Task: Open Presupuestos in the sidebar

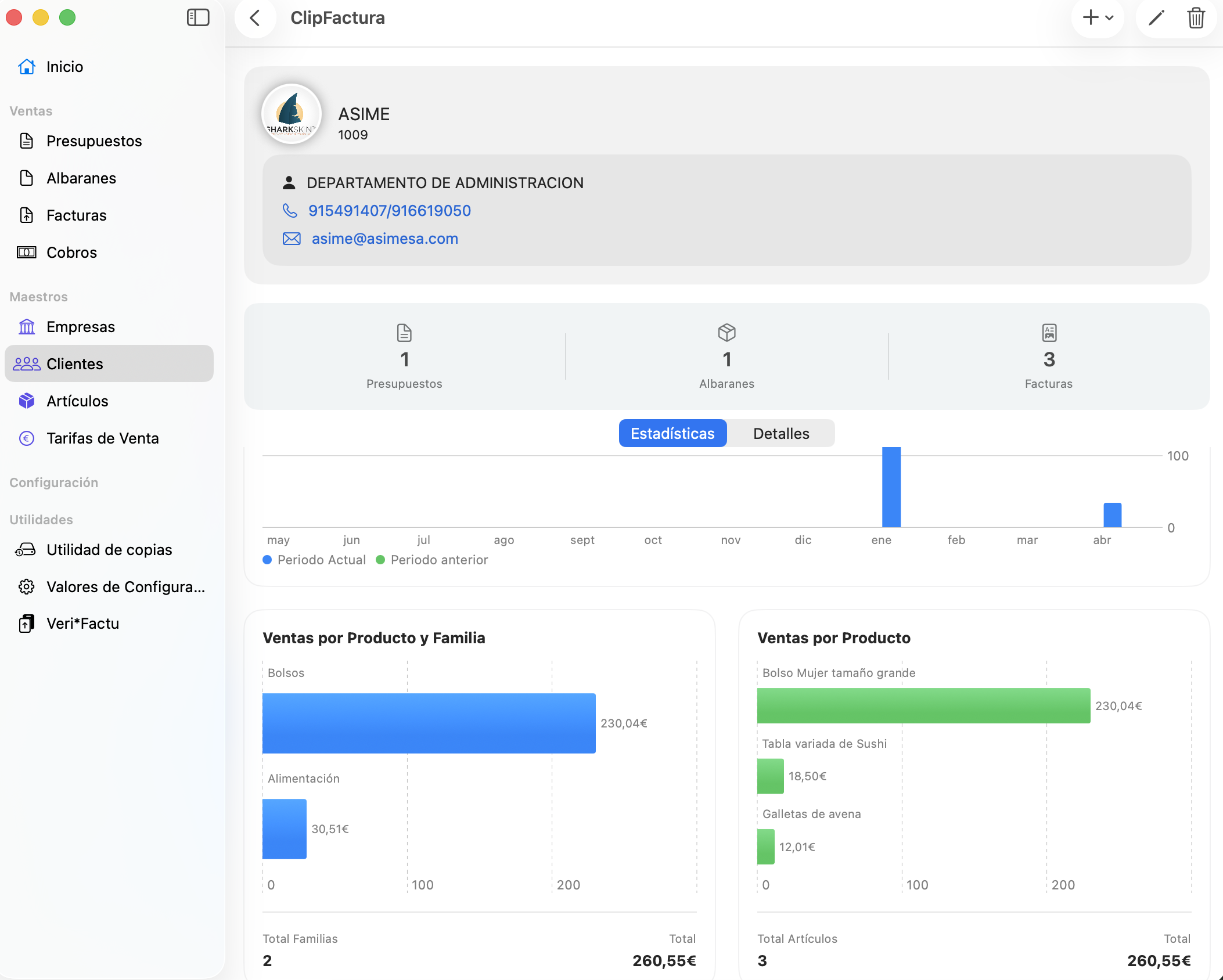Action: pos(93,141)
